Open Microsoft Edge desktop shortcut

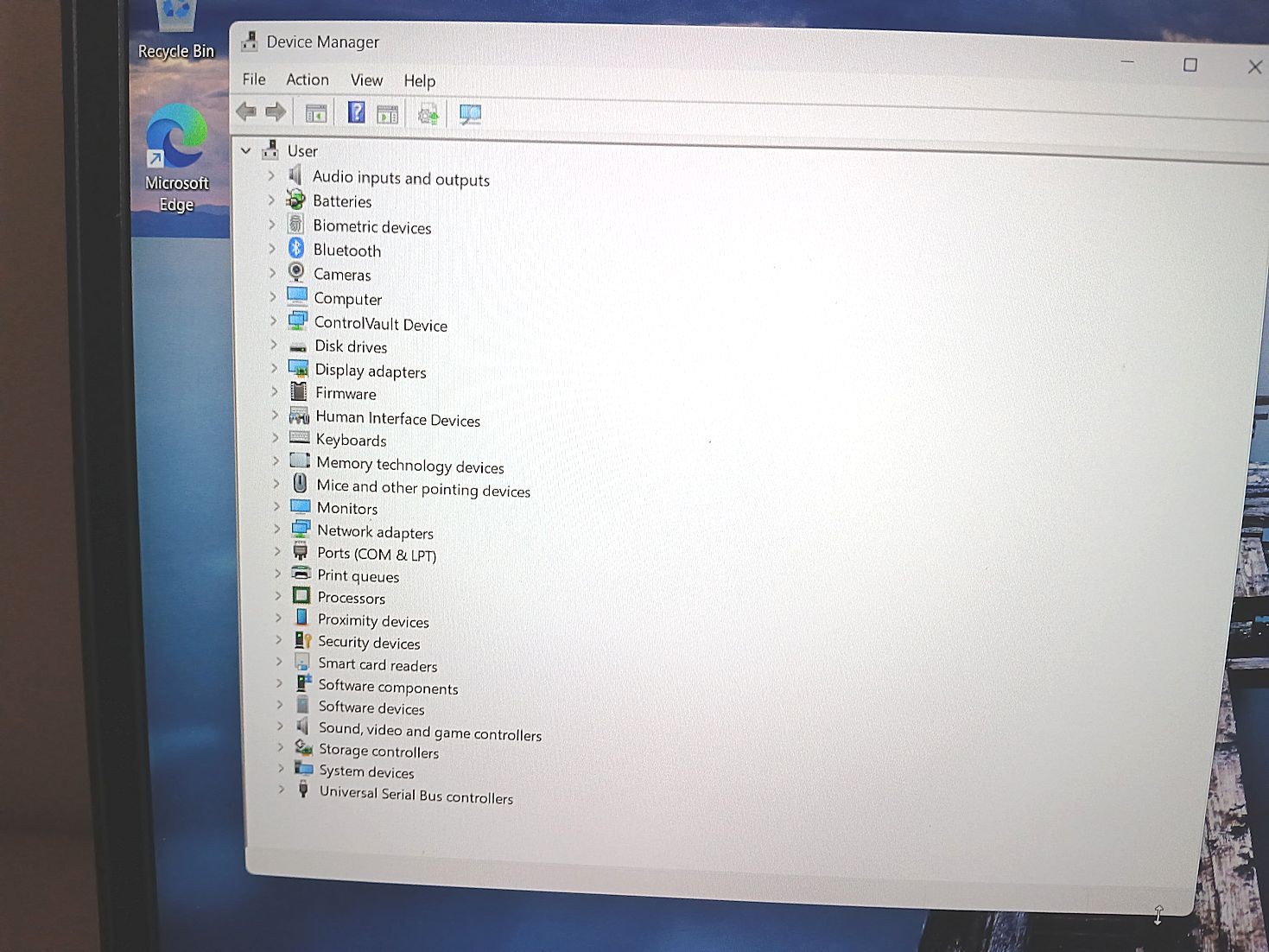click(177, 158)
